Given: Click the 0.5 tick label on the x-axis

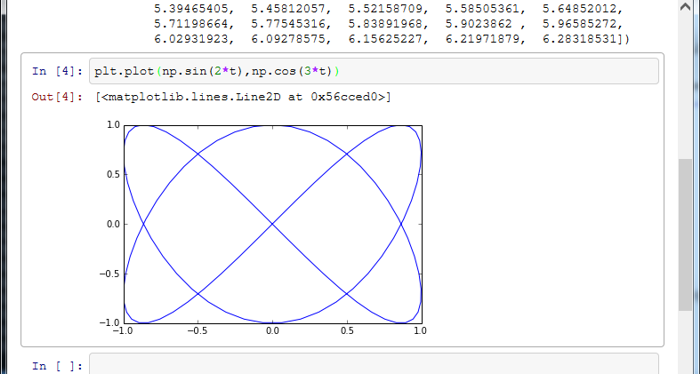Looking at the screenshot, I should pos(347,331).
